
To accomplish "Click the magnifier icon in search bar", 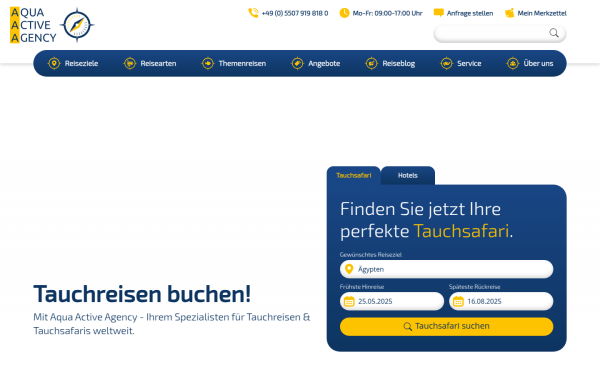I will coord(554,33).
